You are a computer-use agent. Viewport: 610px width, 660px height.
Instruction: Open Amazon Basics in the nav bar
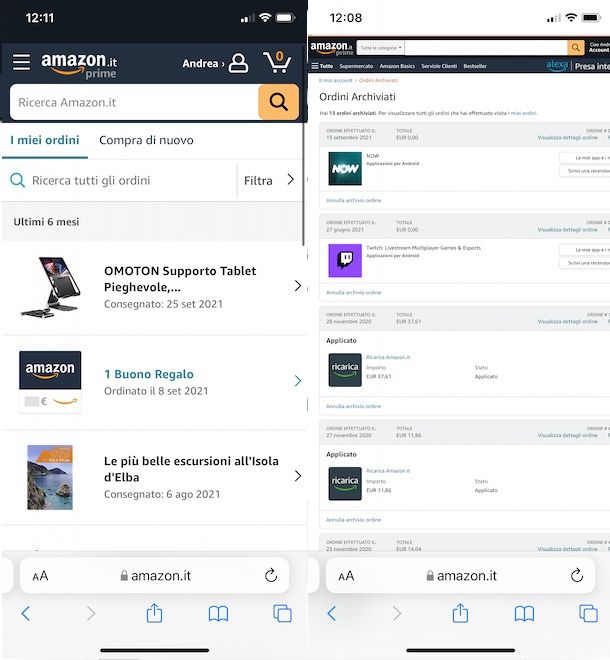[397, 66]
